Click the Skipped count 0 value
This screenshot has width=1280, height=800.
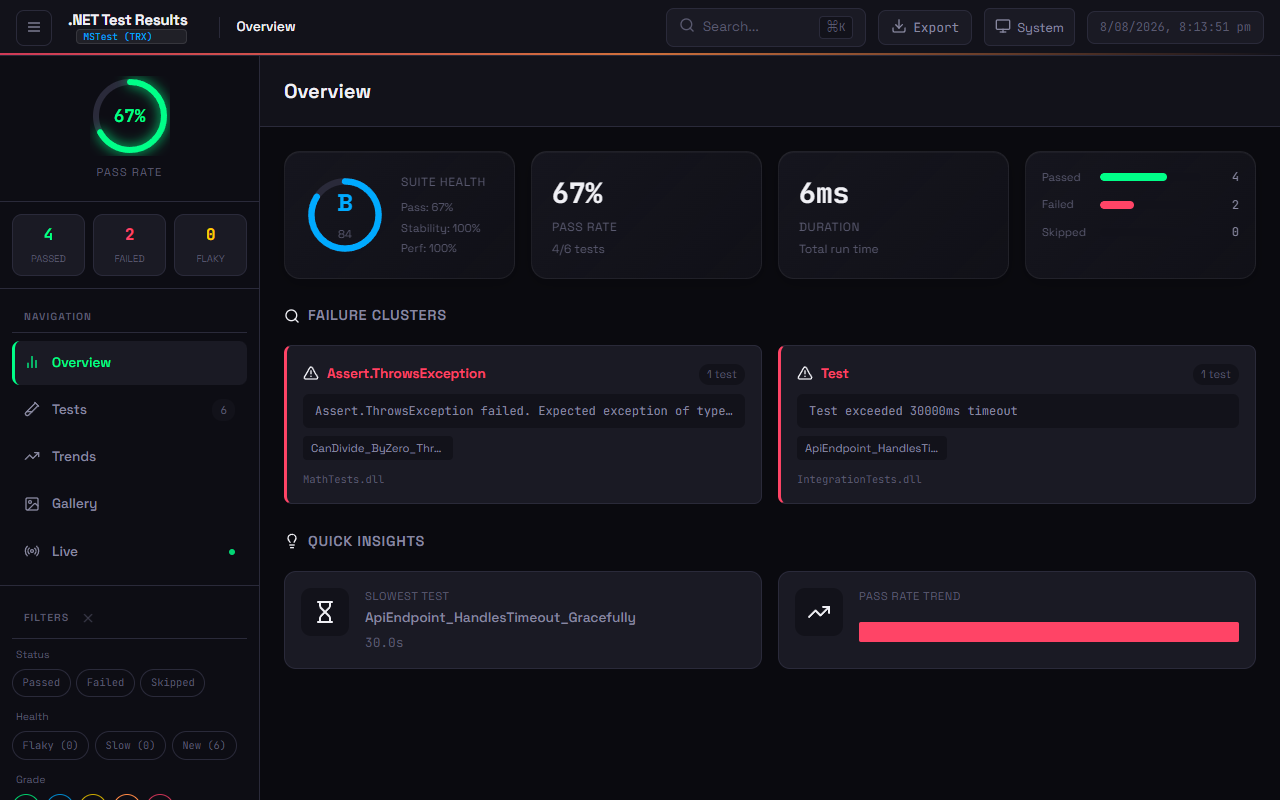click(1235, 232)
